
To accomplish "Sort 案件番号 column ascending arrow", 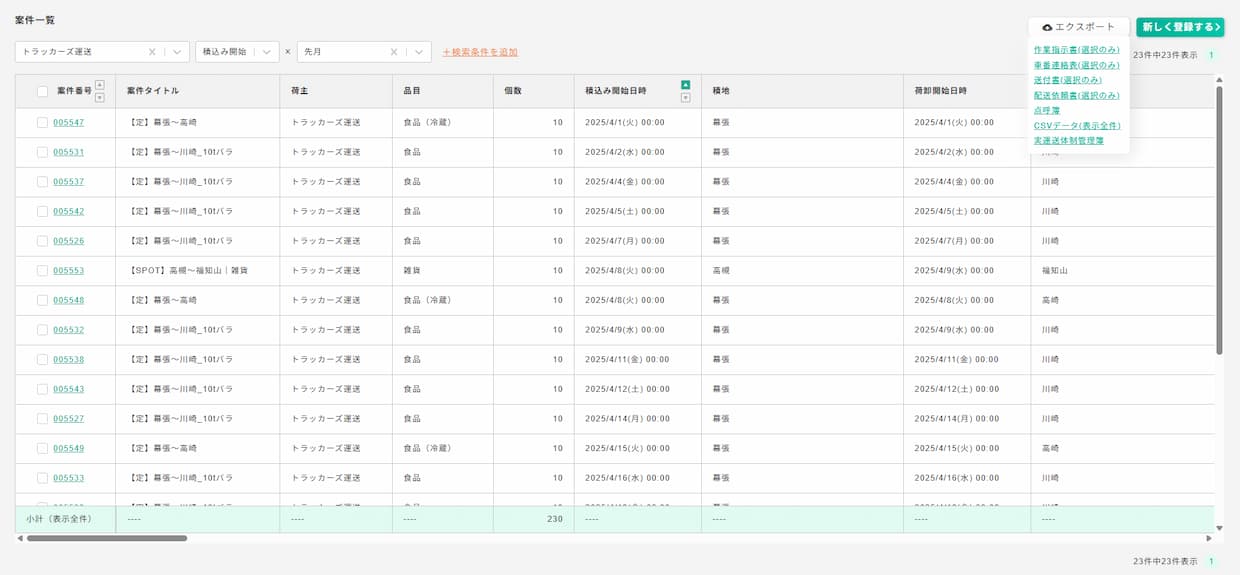I will pos(99,85).
